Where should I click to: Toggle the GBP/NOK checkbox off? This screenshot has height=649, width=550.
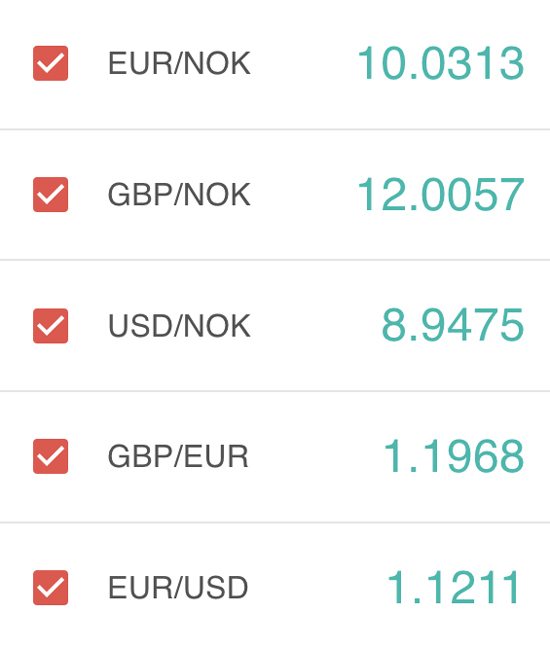[50, 195]
